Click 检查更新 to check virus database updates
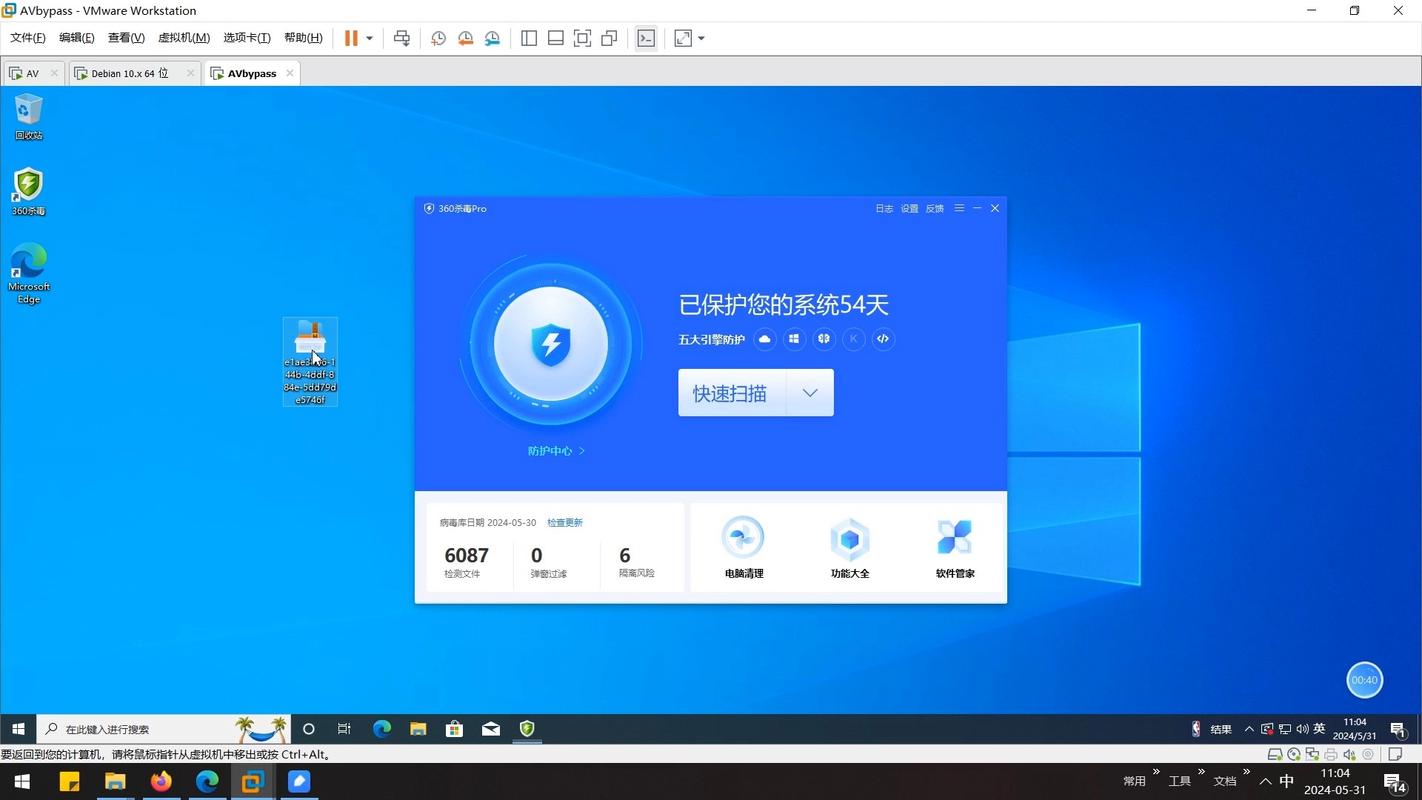Image resolution: width=1422 pixels, height=800 pixels. coord(564,523)
